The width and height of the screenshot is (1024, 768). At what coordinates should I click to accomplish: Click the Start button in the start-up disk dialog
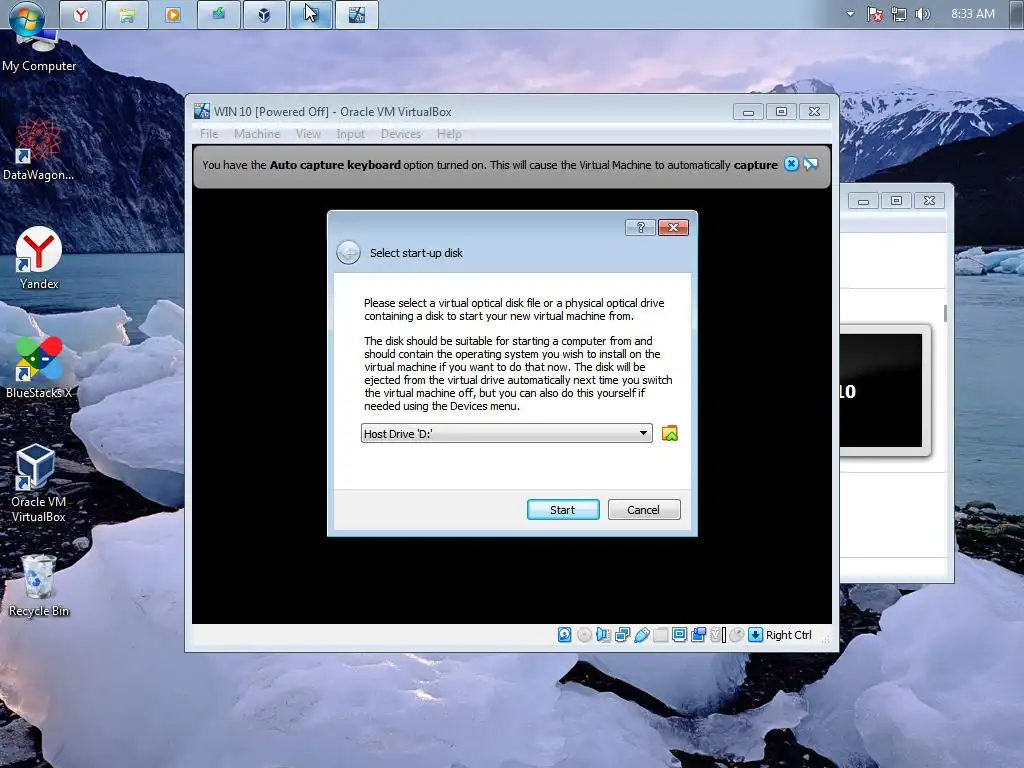click(563, 509)
